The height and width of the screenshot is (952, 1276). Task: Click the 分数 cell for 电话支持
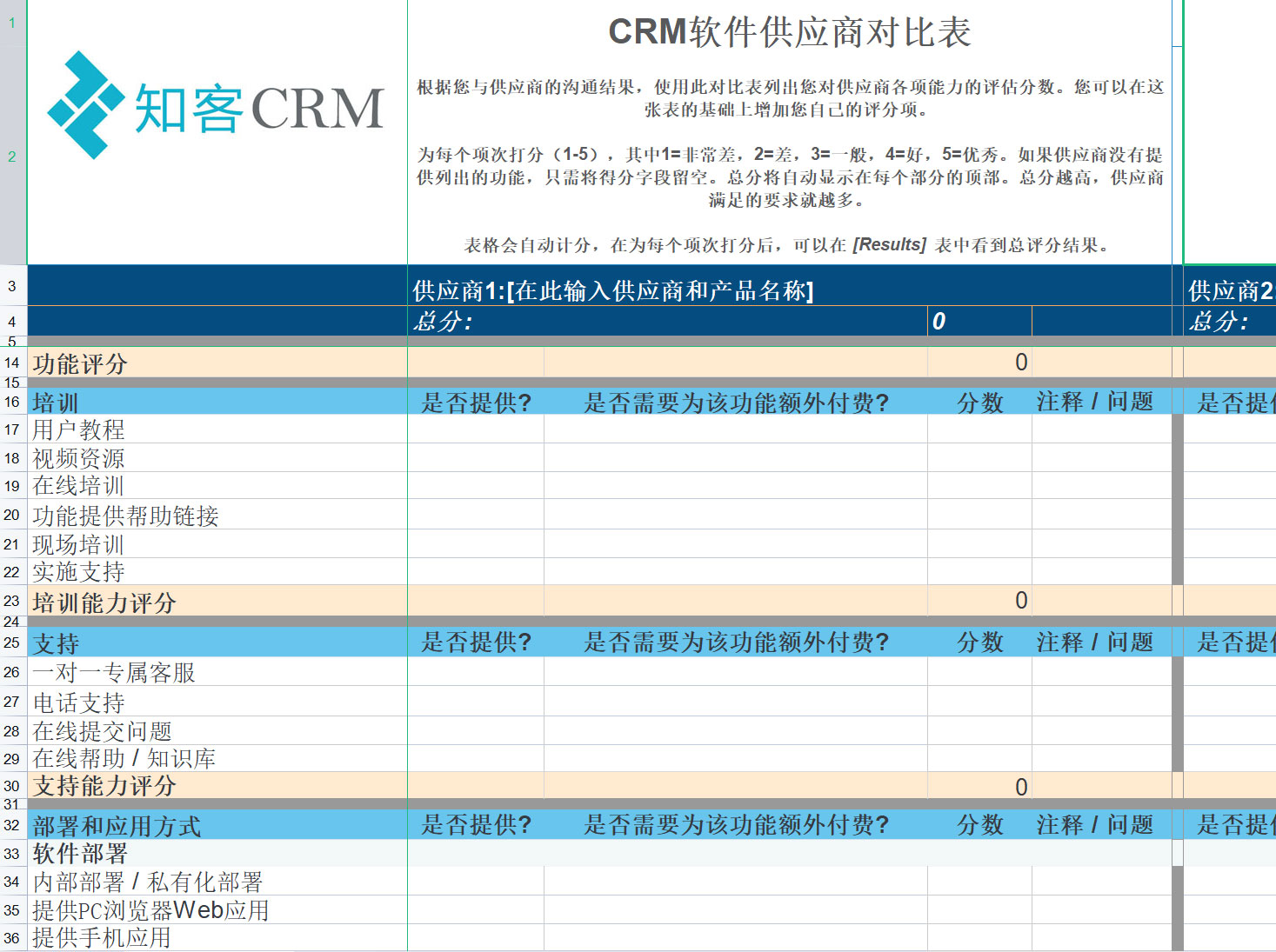click(x=979, y=702)
